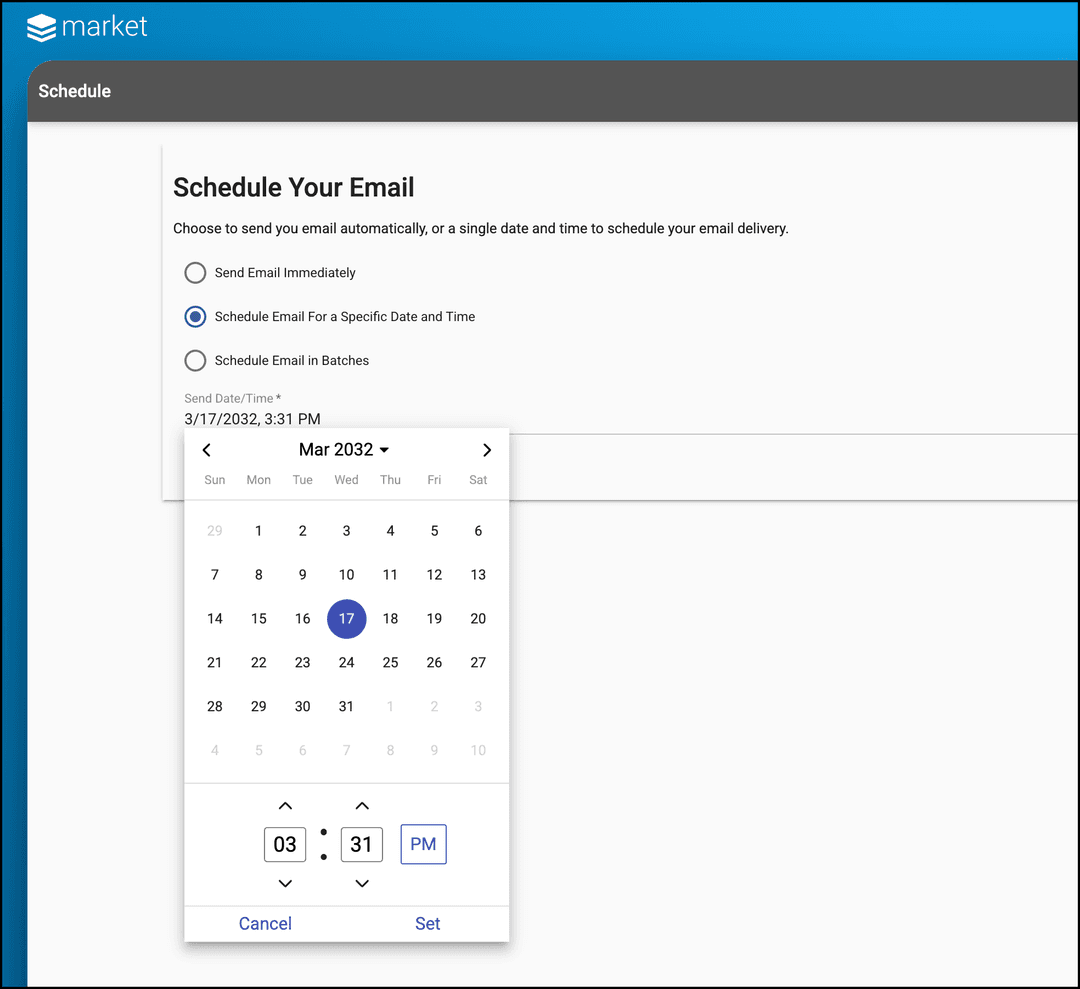Viewport: 1080px width, 989px height.
Task: Choose Schedule Email in Batches option
Action: coord(196,361)
